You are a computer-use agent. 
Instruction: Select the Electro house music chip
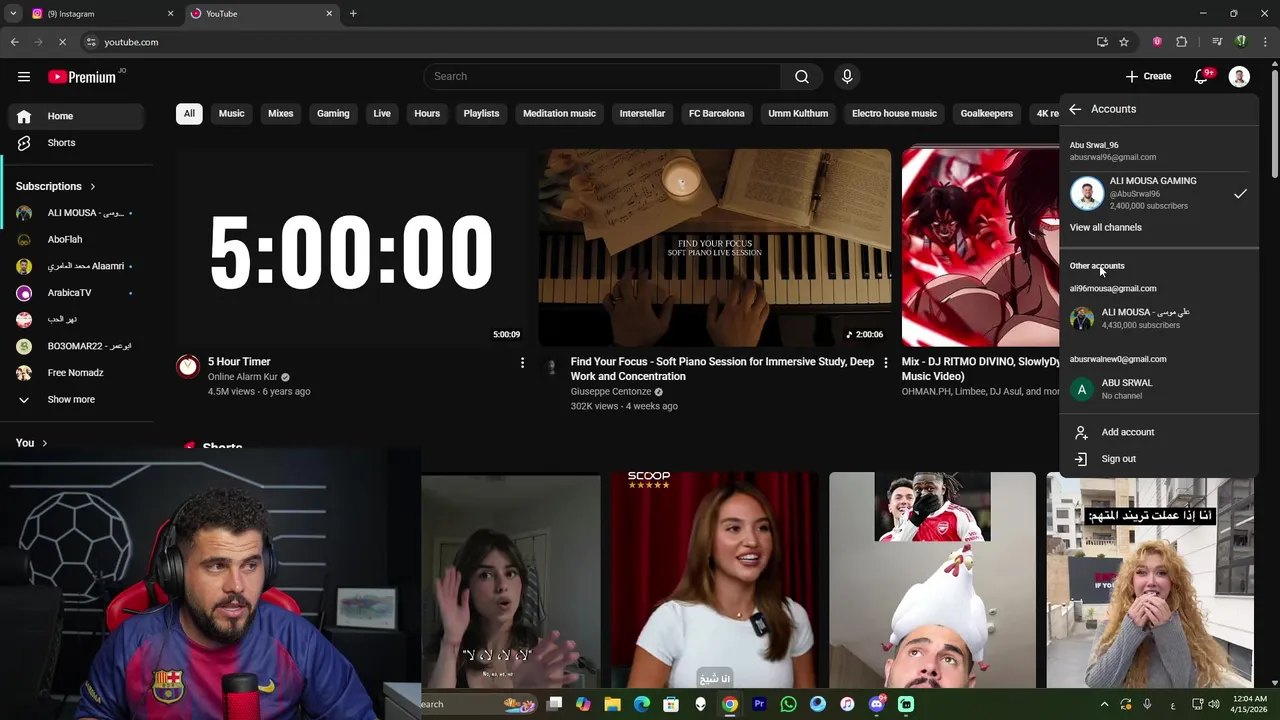coord(894,113)
